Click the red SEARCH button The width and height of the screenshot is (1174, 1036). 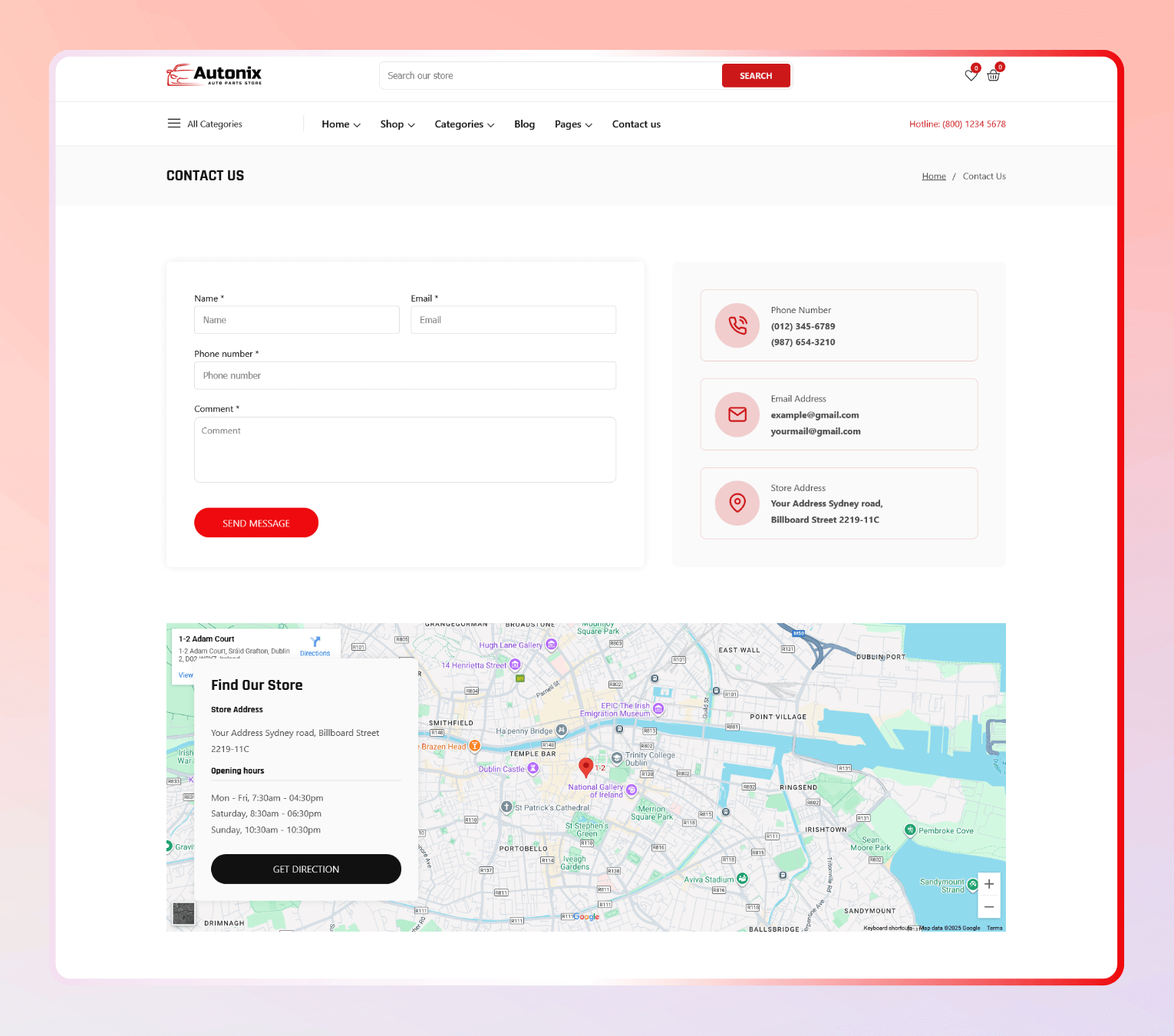(756, 76)
